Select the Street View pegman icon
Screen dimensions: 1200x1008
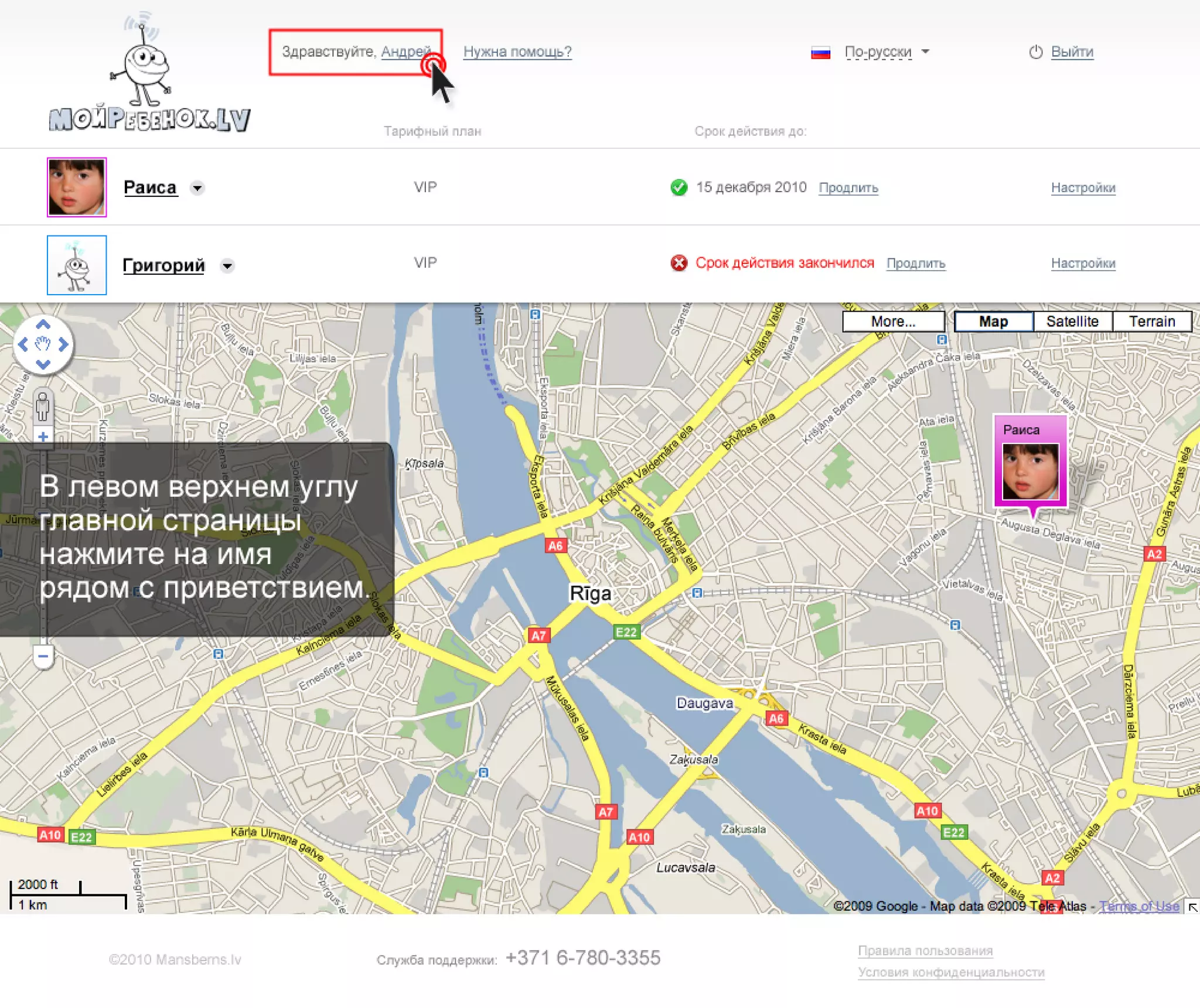(x=43, y=406)
